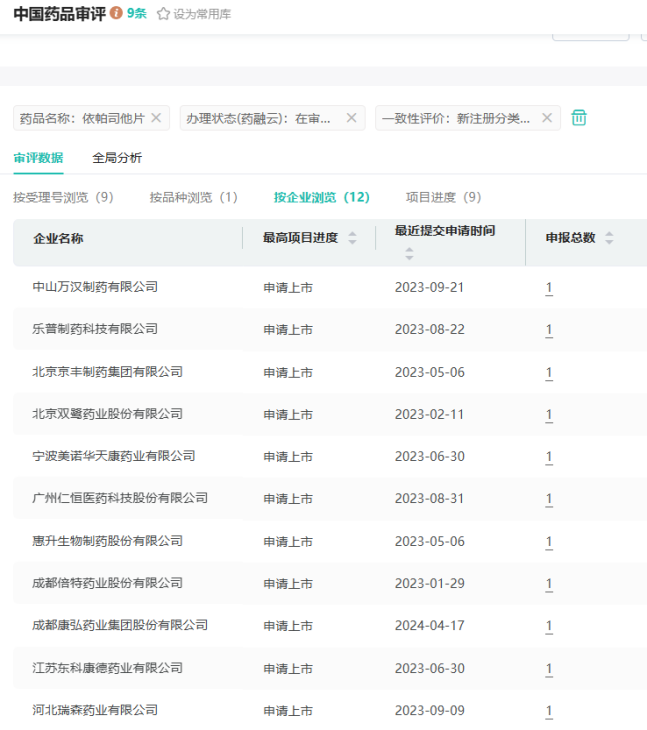Select the 按企业浏览 view

(321, 197)
